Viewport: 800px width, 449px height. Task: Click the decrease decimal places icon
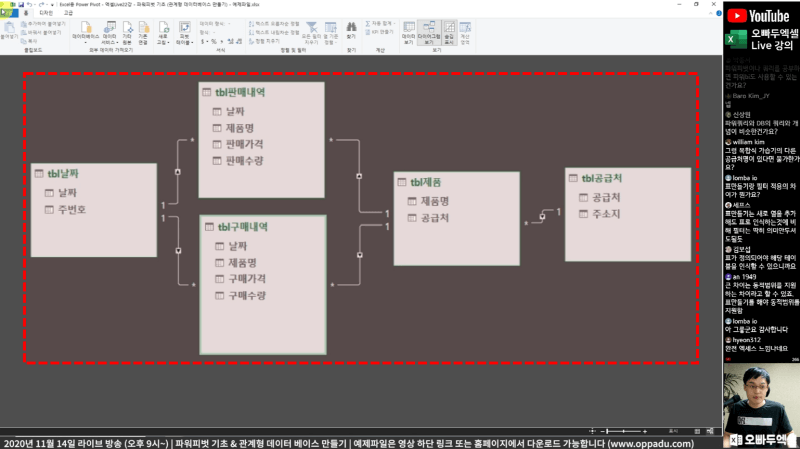pyautogui.click(x=239, y=41)
